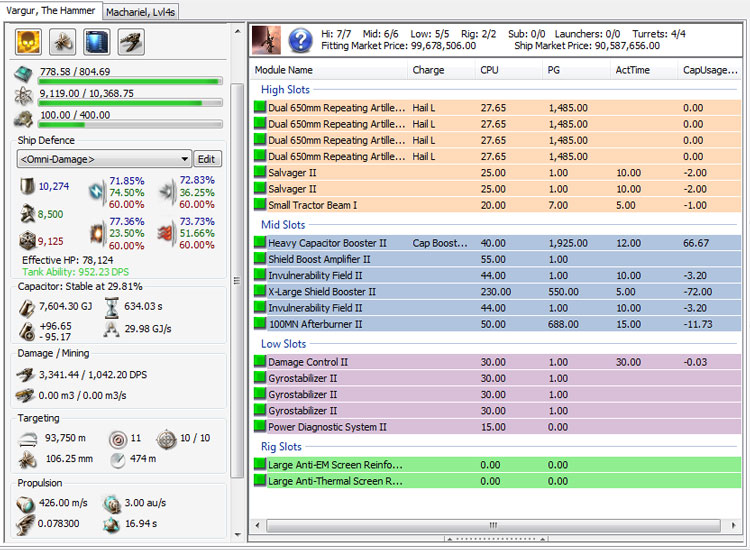Select the ship icon in top toolbar
Image resolution: width=750 pixels, height=550 pixels.
[131, 42]
